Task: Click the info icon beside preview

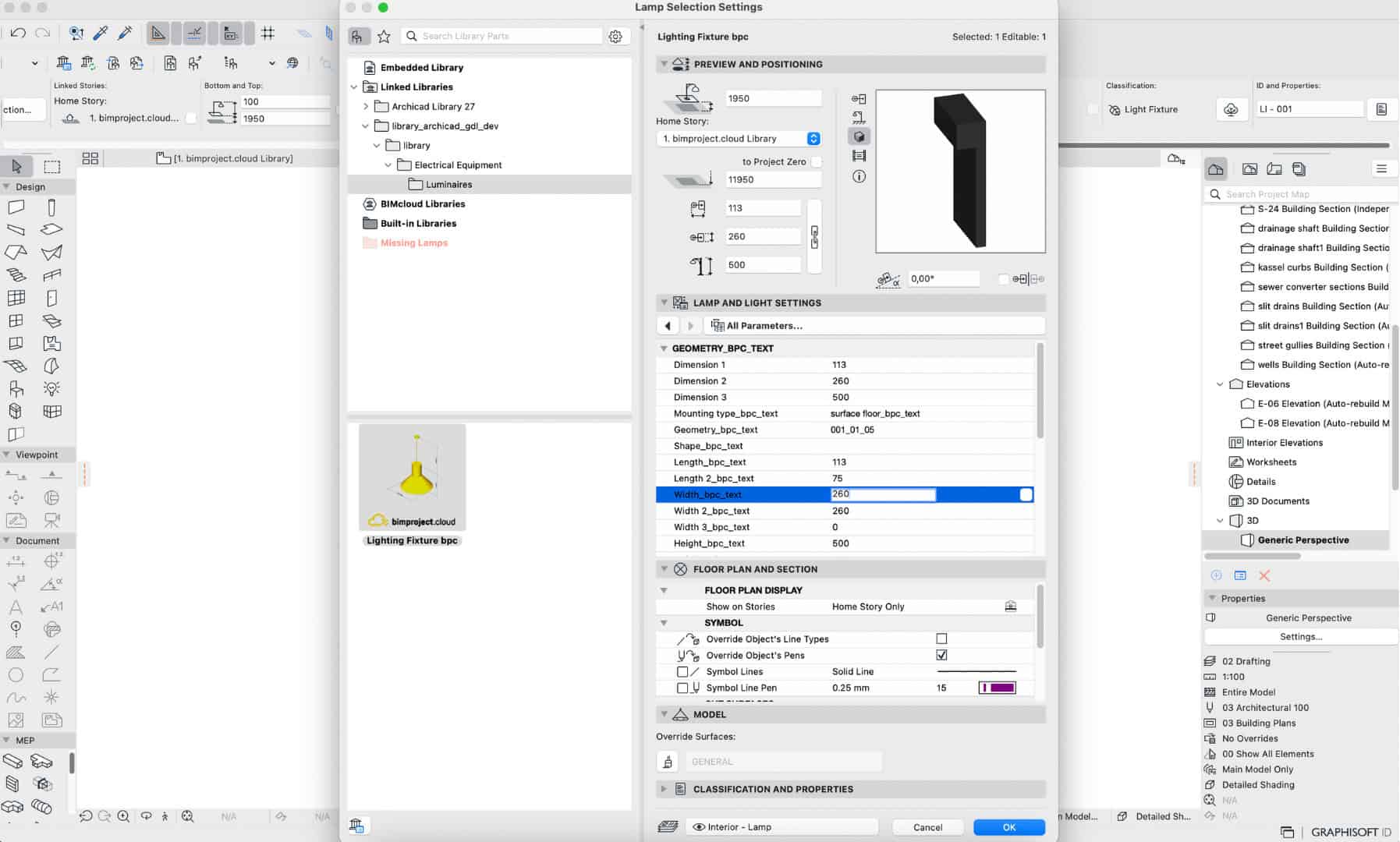Action: (859, 176)
